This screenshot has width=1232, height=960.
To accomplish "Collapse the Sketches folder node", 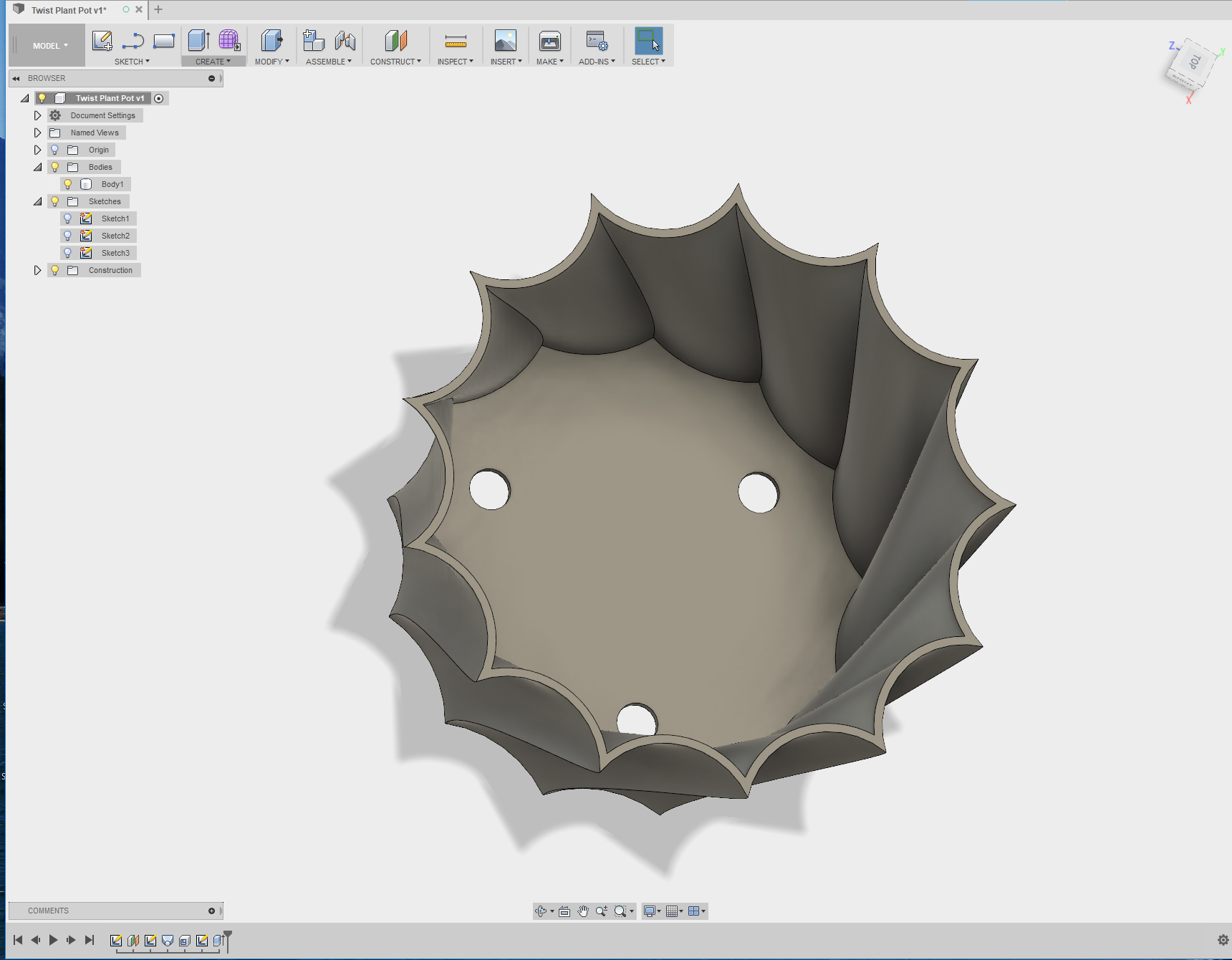I will [37, 201].
